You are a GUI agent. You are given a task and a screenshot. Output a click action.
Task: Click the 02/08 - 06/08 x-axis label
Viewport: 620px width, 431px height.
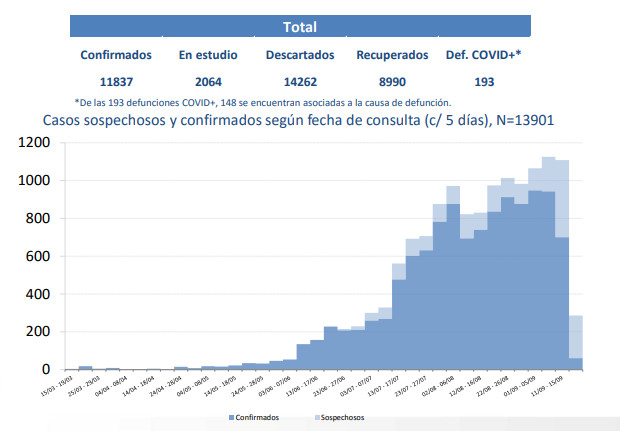tap(436, 387)
